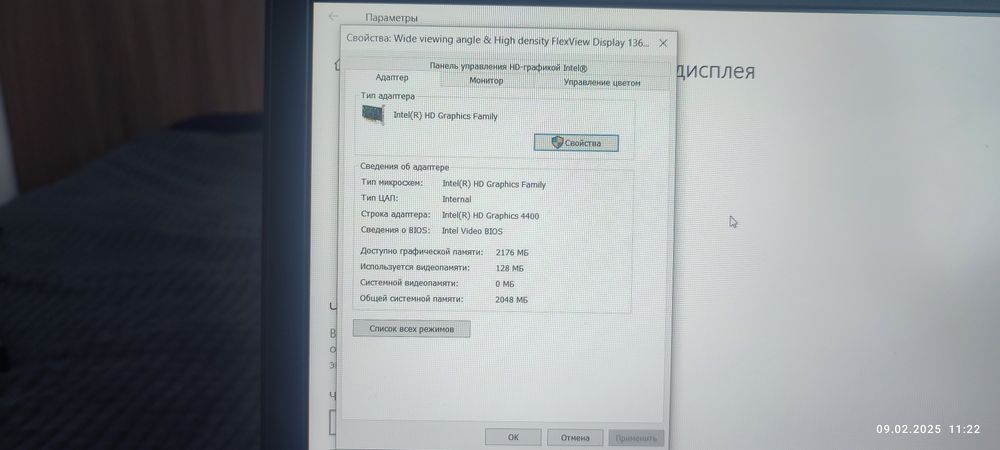This screenshot has width=1000, height=450.
Task: Click the Сведения о BIOS label
Action: coord(395,230)
